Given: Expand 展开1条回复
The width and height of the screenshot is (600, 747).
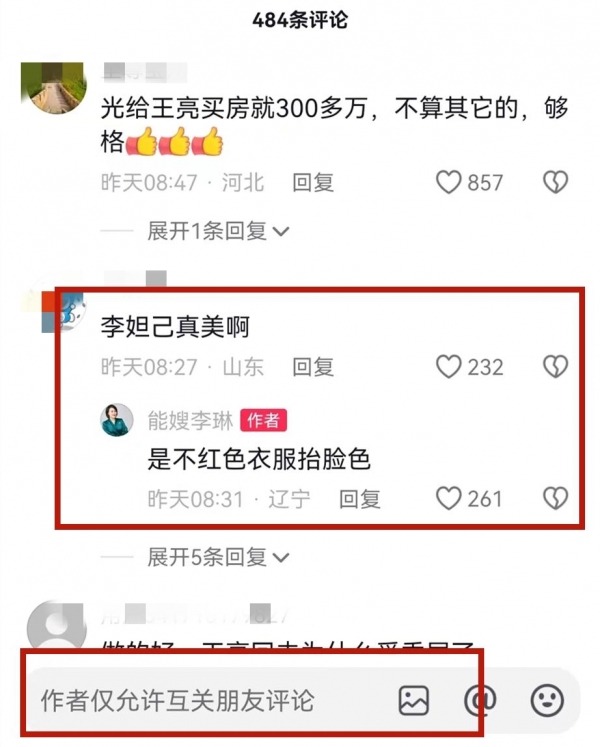Looking at the screenshot, I should tap(218, 232).
